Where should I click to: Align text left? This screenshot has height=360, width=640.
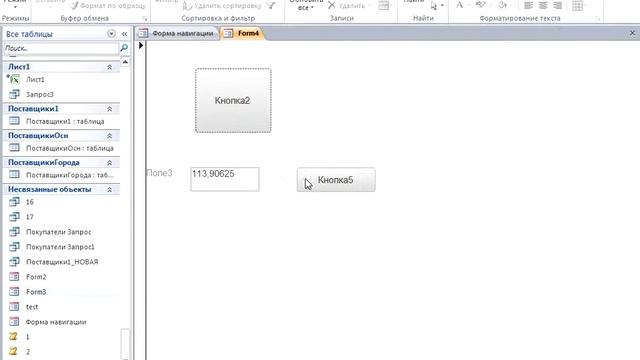coord(528,5)
